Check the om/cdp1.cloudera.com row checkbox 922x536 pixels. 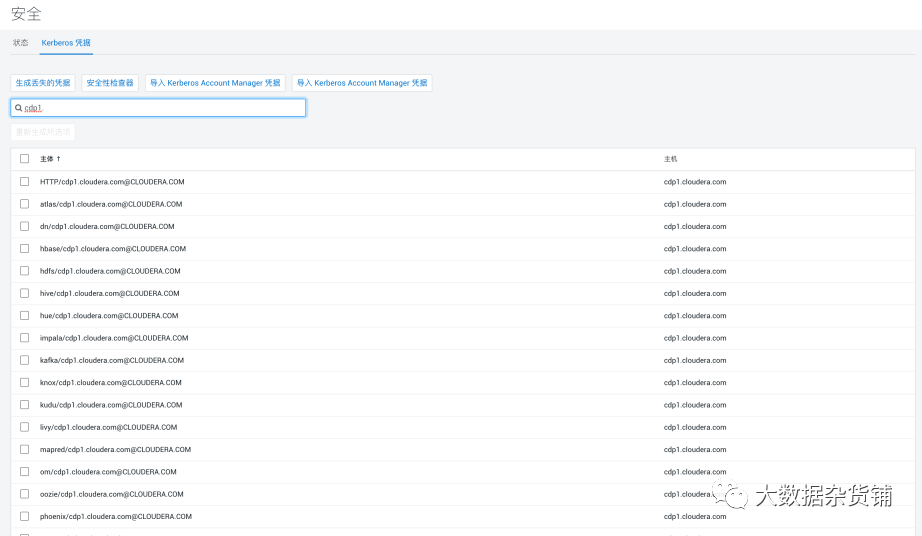24,472
